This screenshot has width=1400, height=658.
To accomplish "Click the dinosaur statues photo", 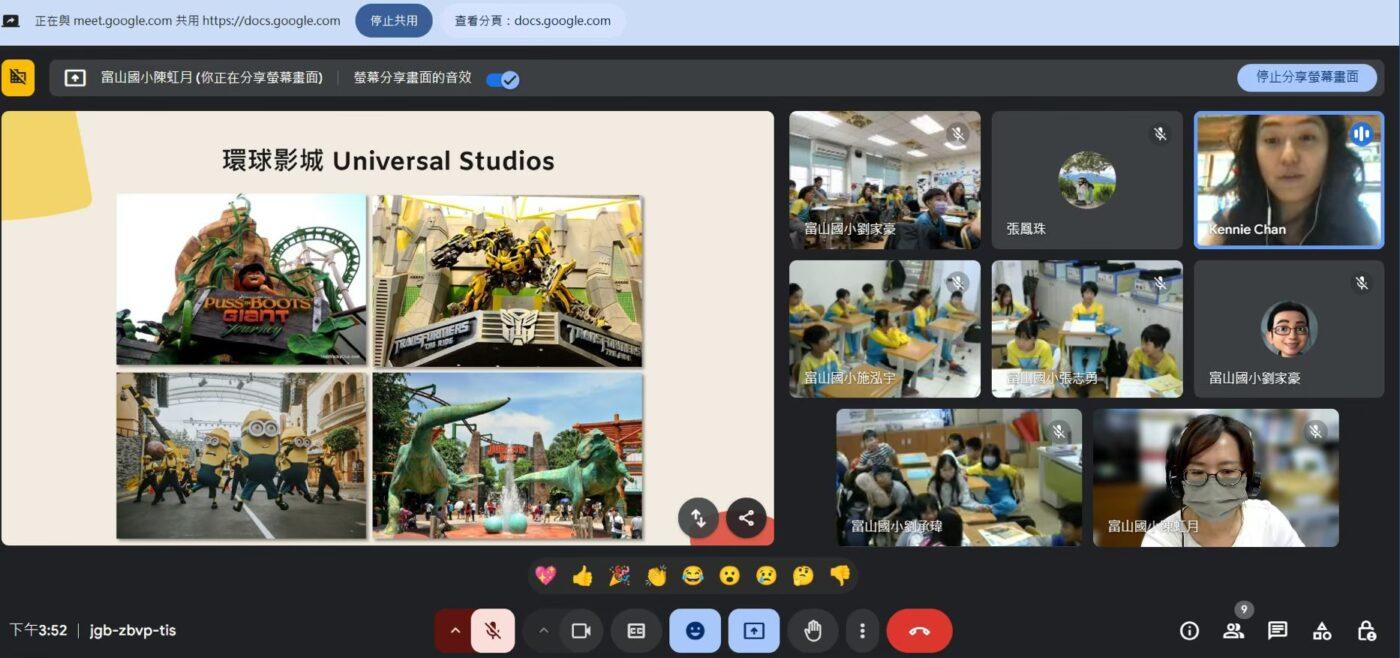I will tap(508, 456).
